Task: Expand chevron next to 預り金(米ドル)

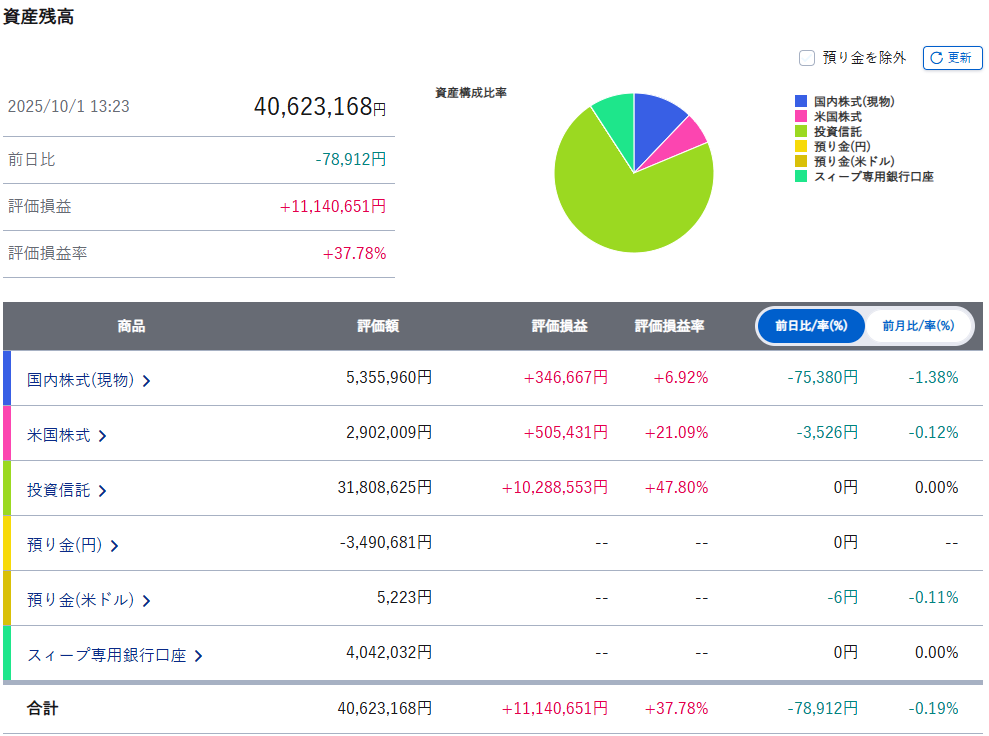Action: [146, 601]
